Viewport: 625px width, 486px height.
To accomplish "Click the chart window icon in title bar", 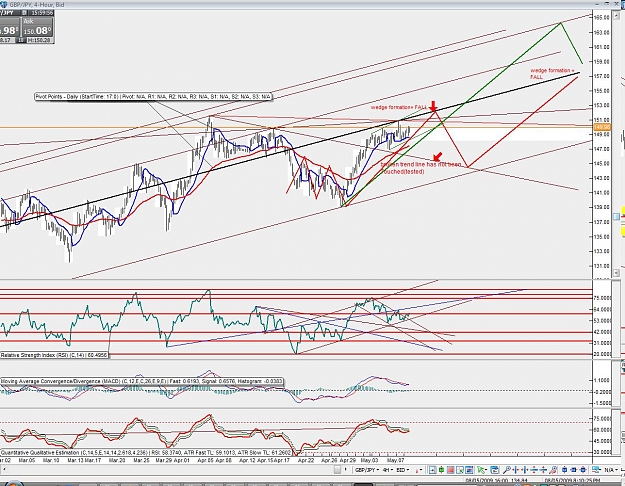I will (x=4, y=4).
